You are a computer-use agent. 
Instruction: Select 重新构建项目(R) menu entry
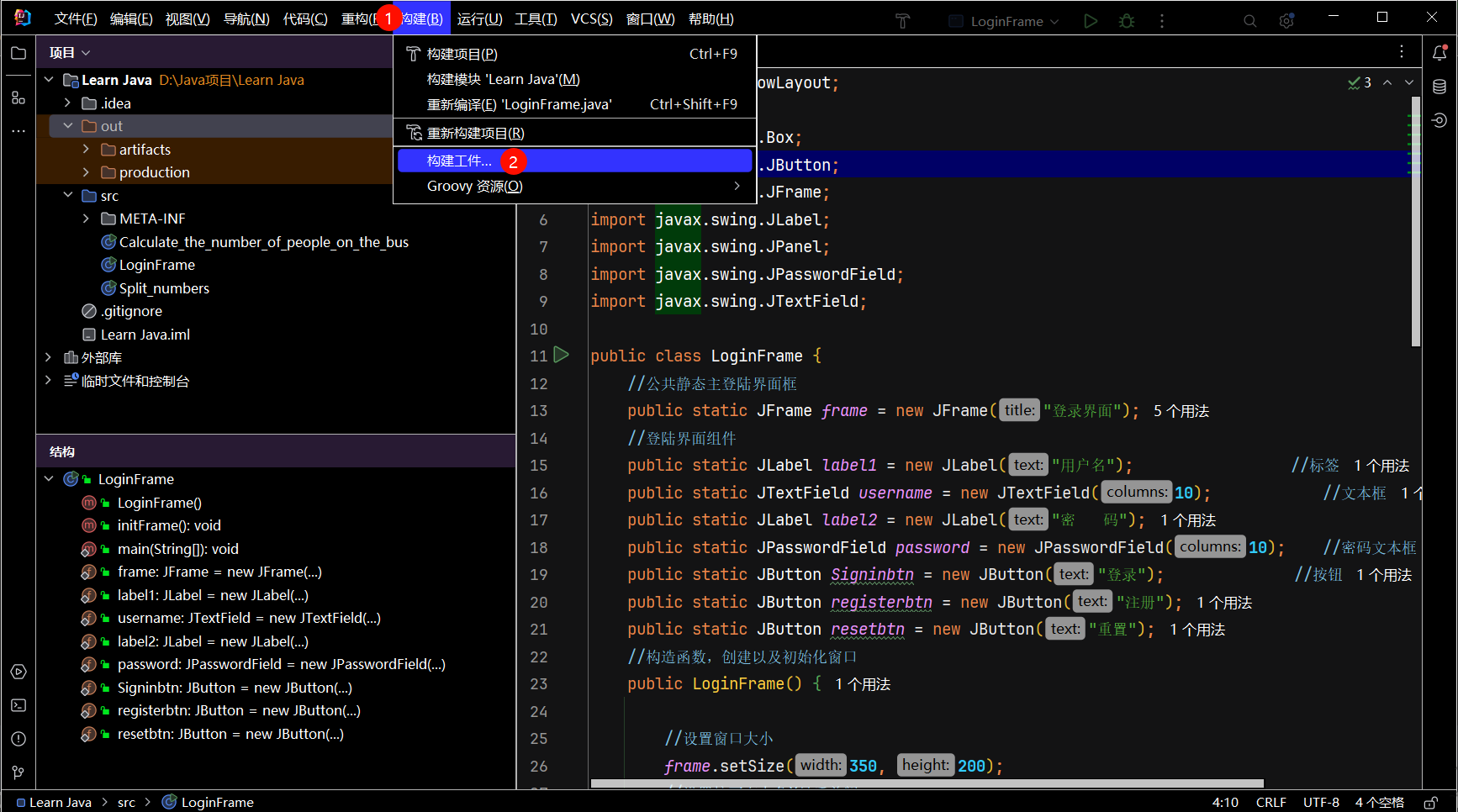click(575, 133)
